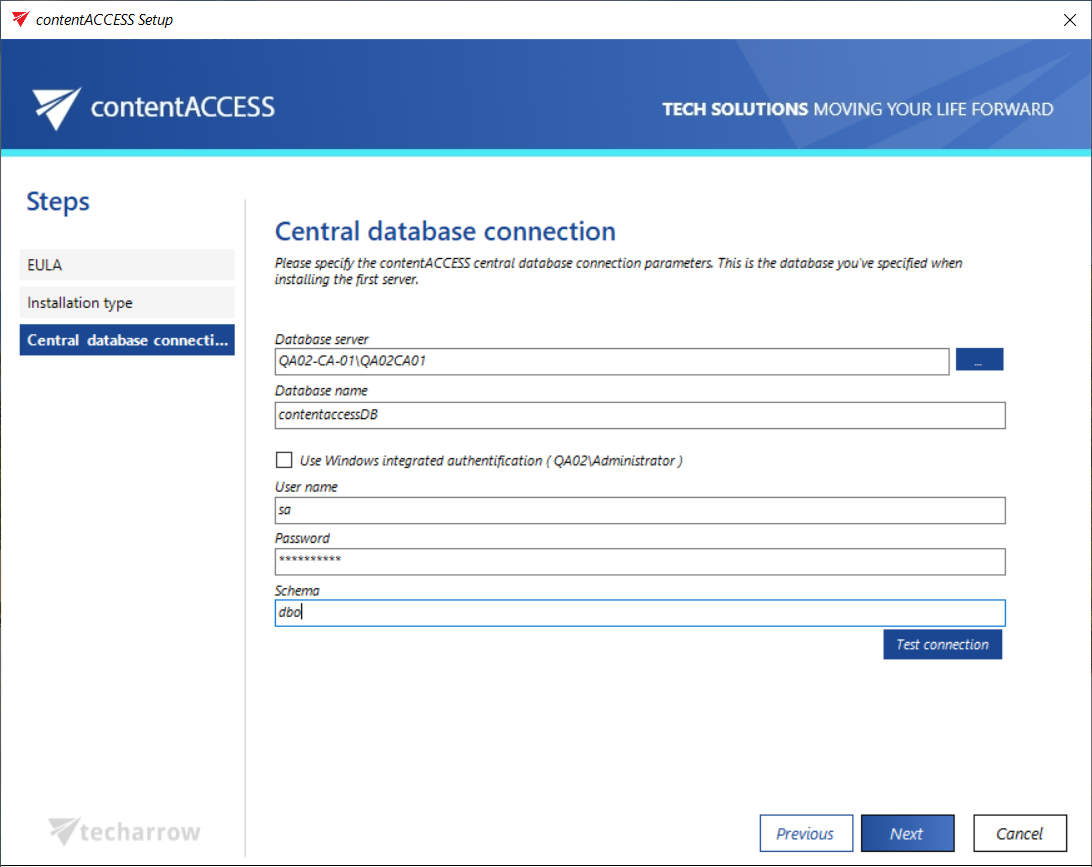Open the database server browse (...) button

tap(979, 361)
